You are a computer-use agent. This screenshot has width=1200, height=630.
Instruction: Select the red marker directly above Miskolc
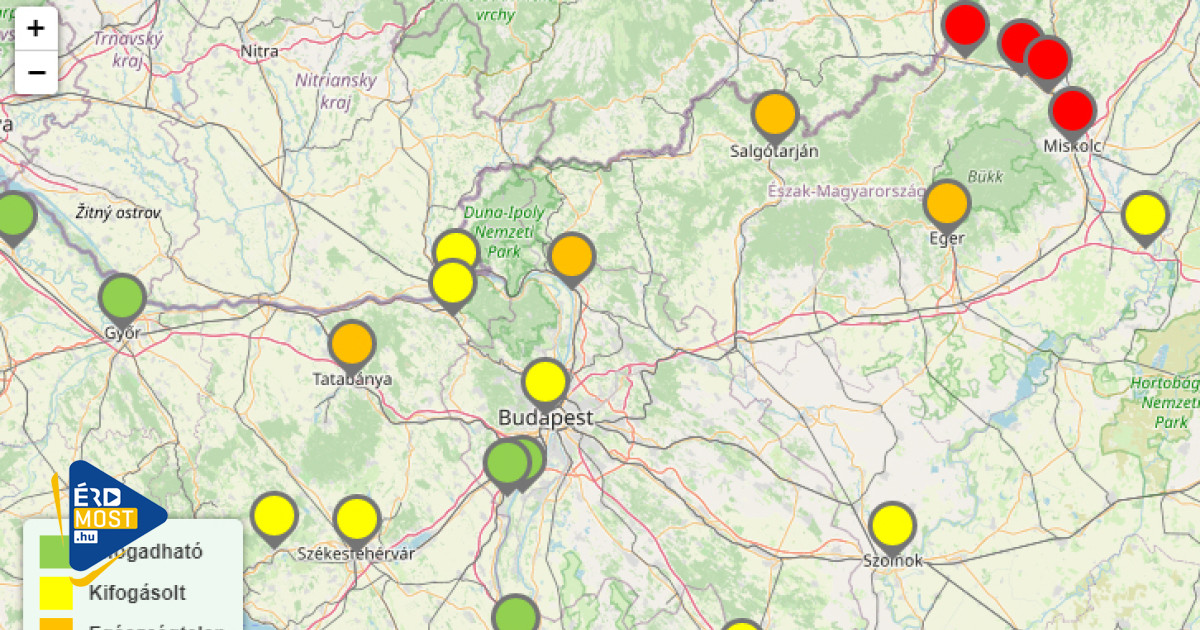[x=1072, y=111]
